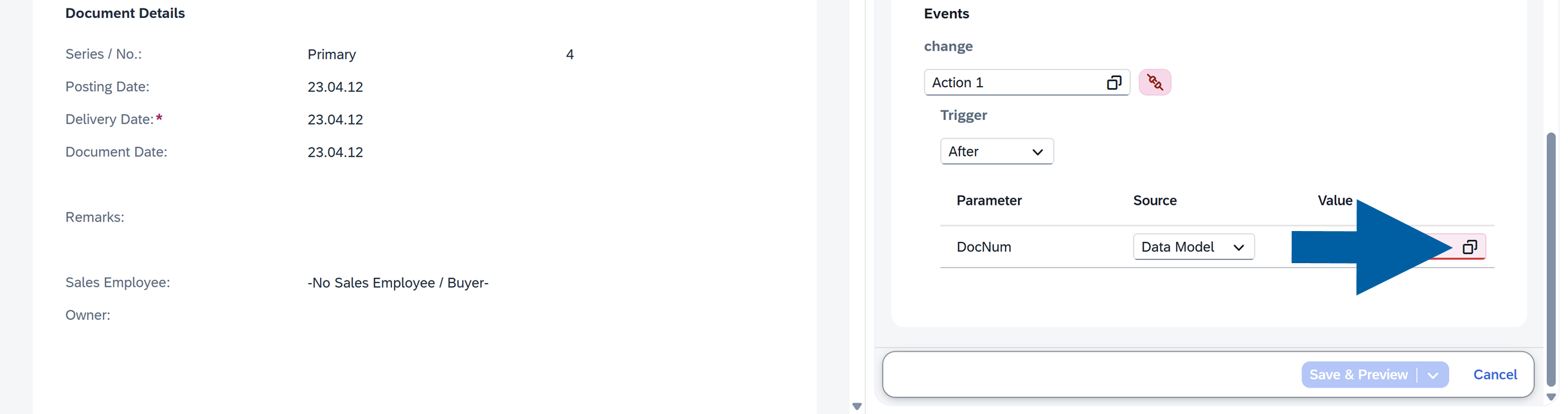Open the Source dropdown set to Data Model

(x=1193, y=246)
